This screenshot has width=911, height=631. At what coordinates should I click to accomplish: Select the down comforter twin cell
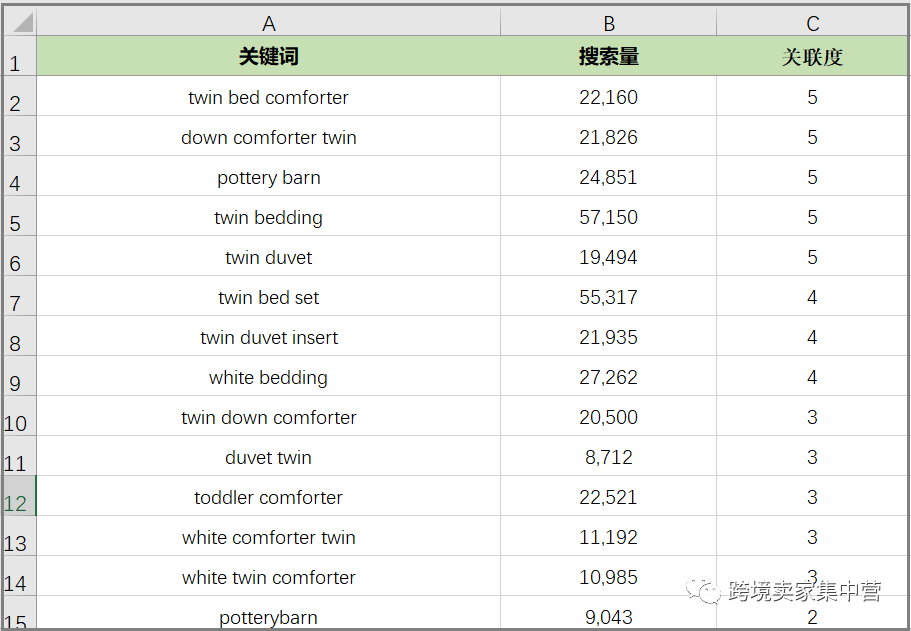pyautogui.click(x=268, y=137)
